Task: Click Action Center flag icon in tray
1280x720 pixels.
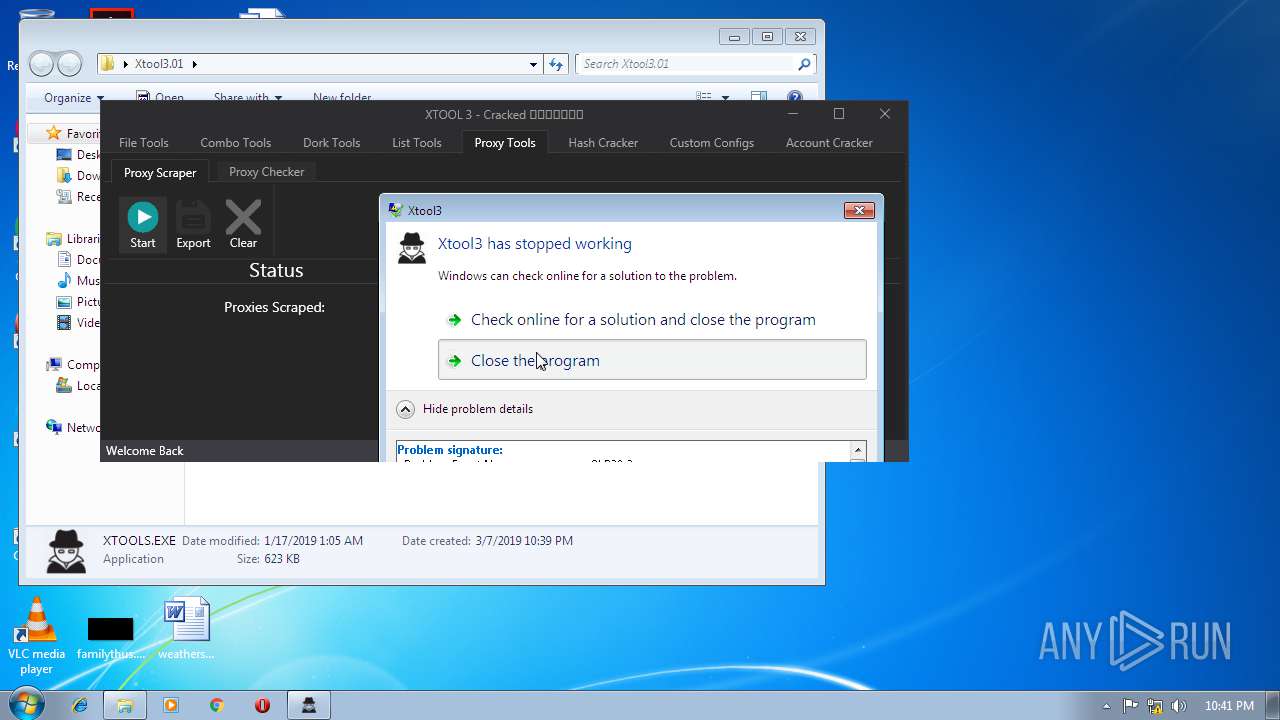Action: click(1131, 706)
